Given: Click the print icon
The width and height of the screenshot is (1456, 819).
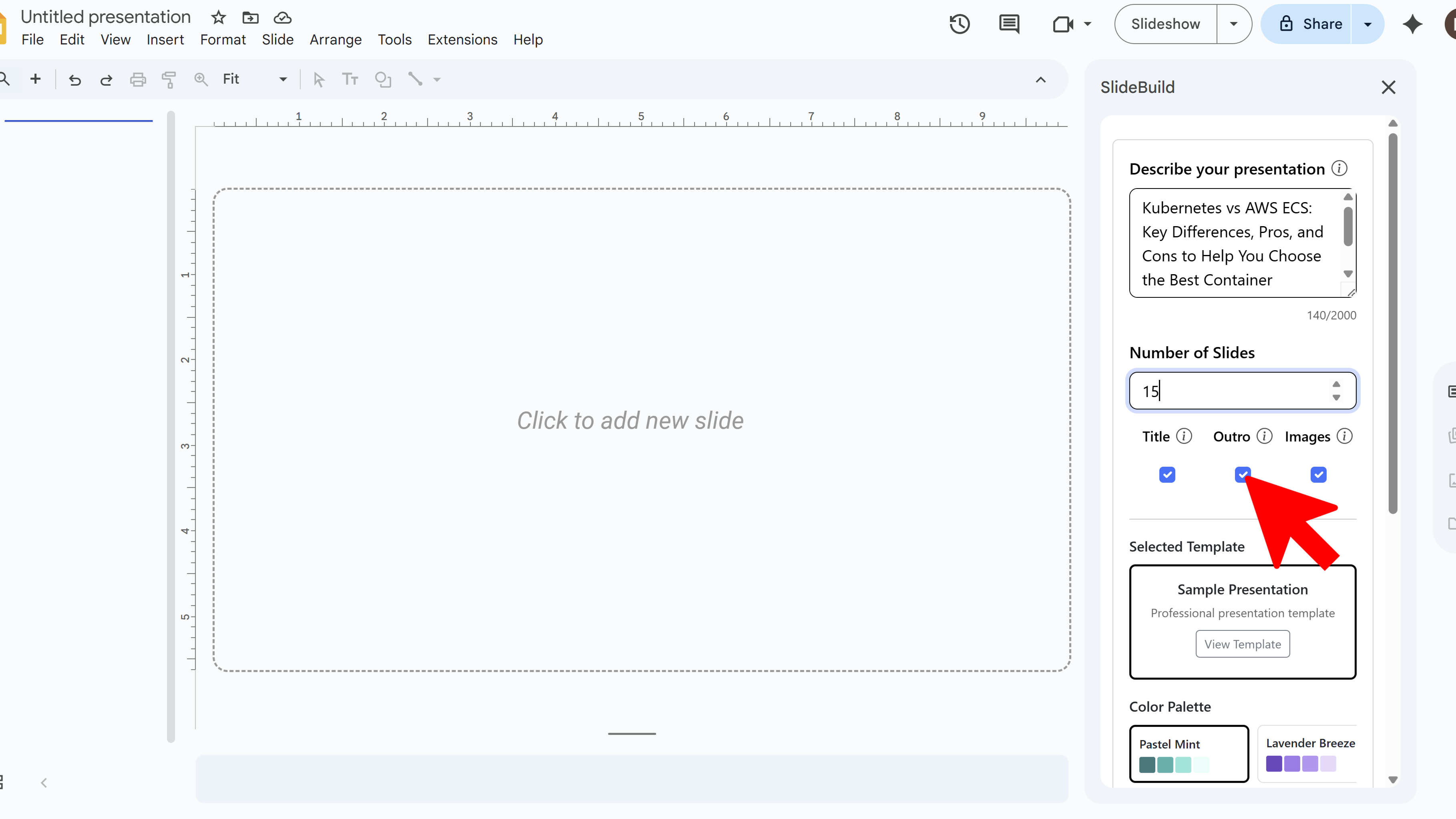Looking at the screenshot, I should point(138,80).
